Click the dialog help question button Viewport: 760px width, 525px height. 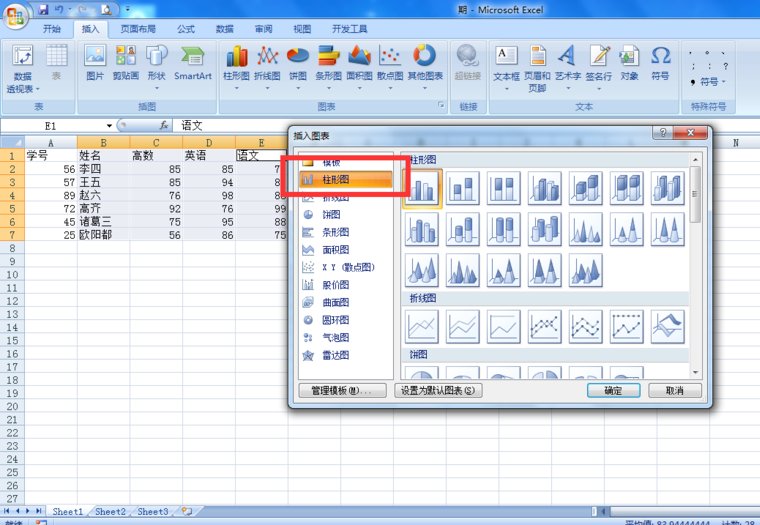coord(663,132)
